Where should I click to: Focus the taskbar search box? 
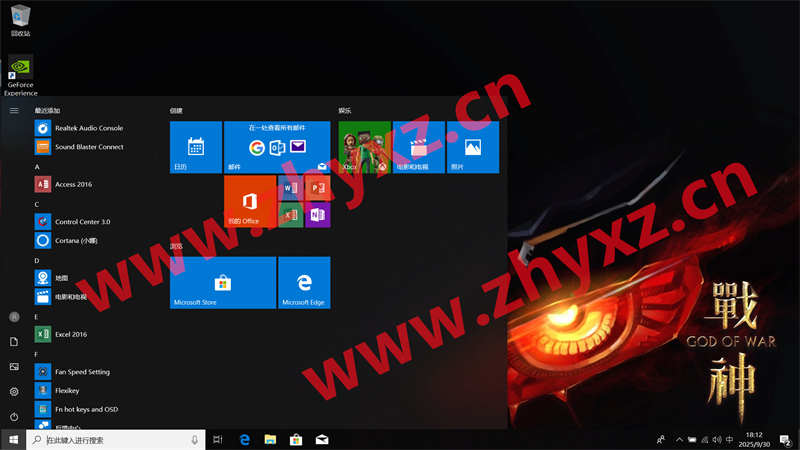pos(116,439)
